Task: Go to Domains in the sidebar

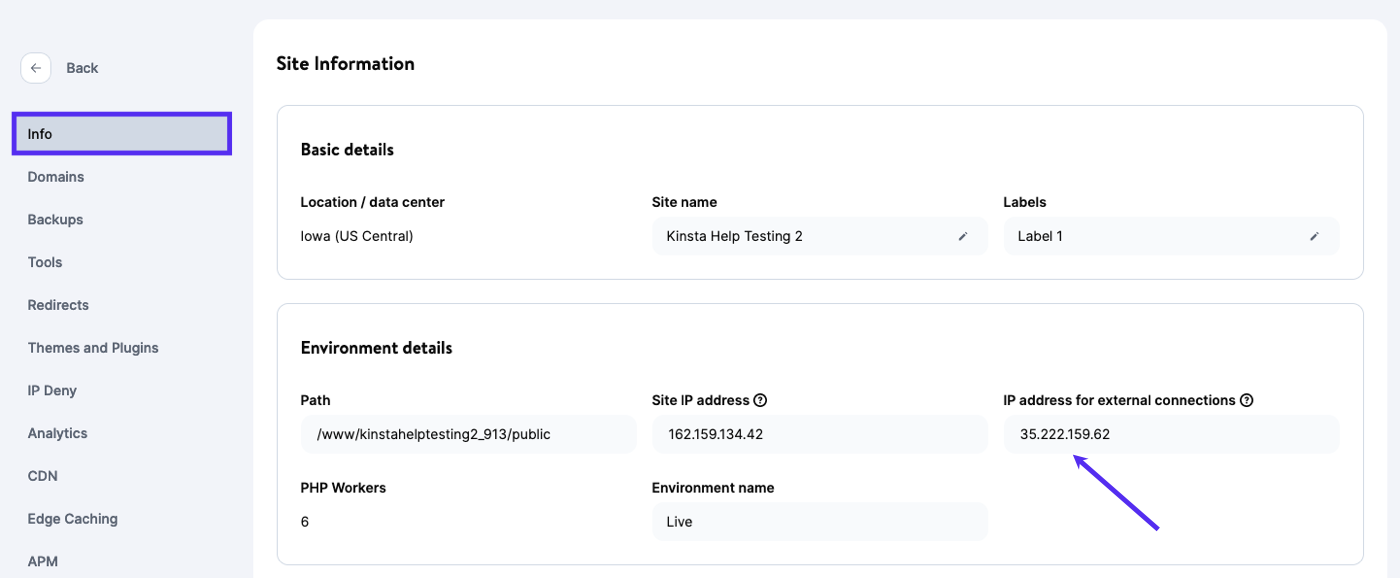Action: pyautogui.click(x=56, y=177)
